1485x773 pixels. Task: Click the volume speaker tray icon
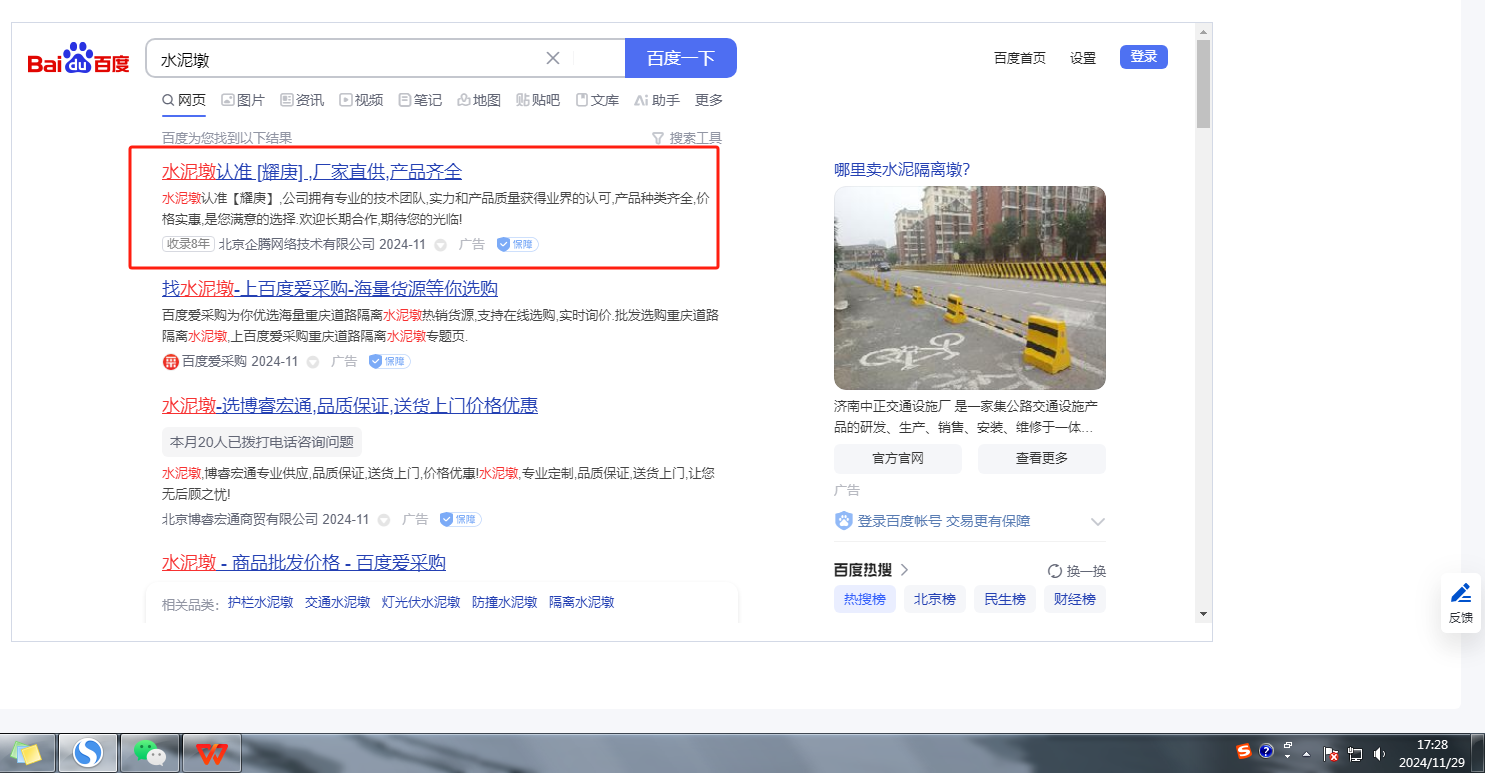pyautogui.click(x=1380, y=753)
